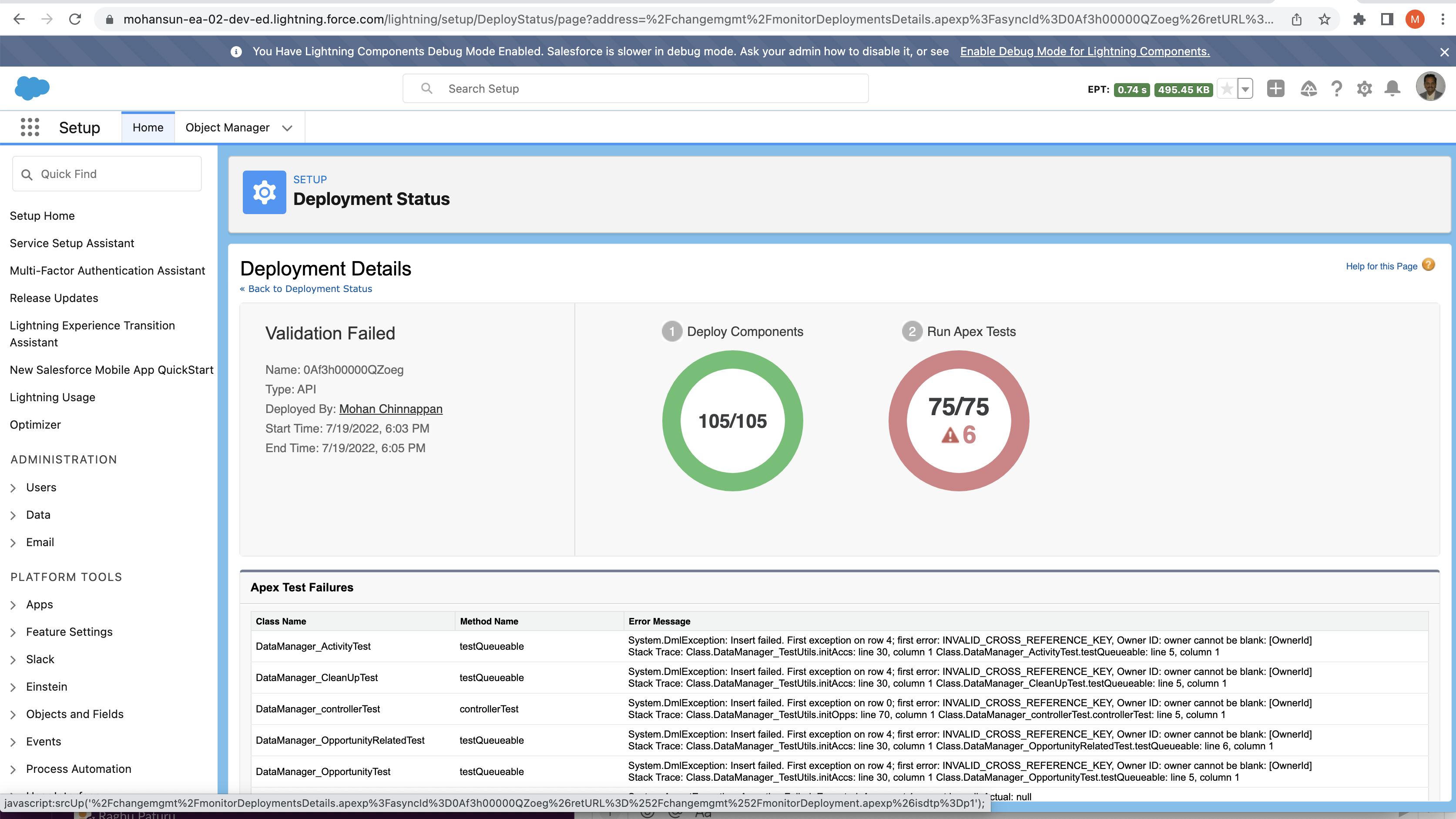
Task: Click the favorites star icon
Action: [1227, 89]
